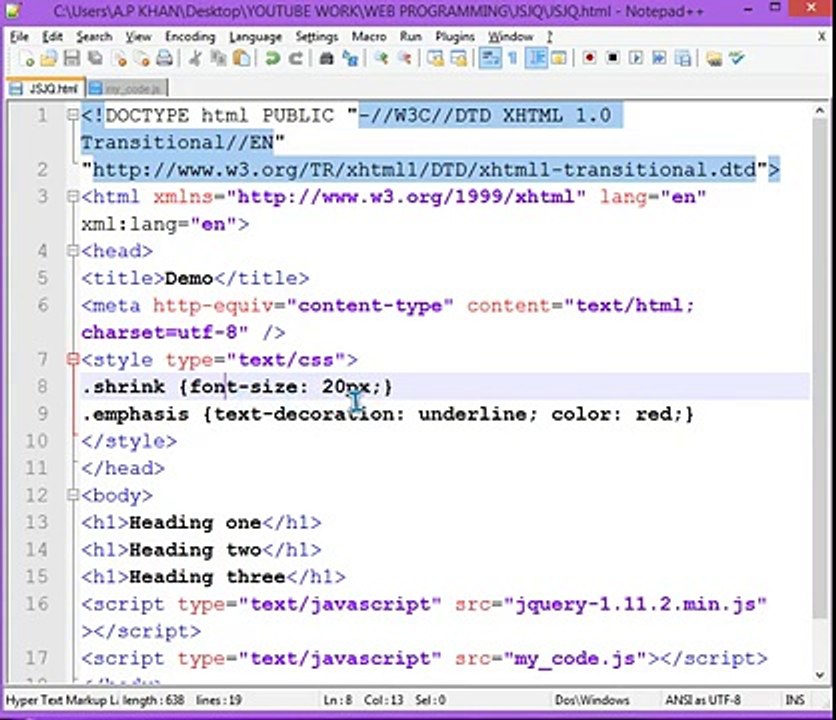Image resolution: width=836 pixels, height=720 pixels.
Task: Open Find with the binoculars icon
Action: (x=326, y=58)
